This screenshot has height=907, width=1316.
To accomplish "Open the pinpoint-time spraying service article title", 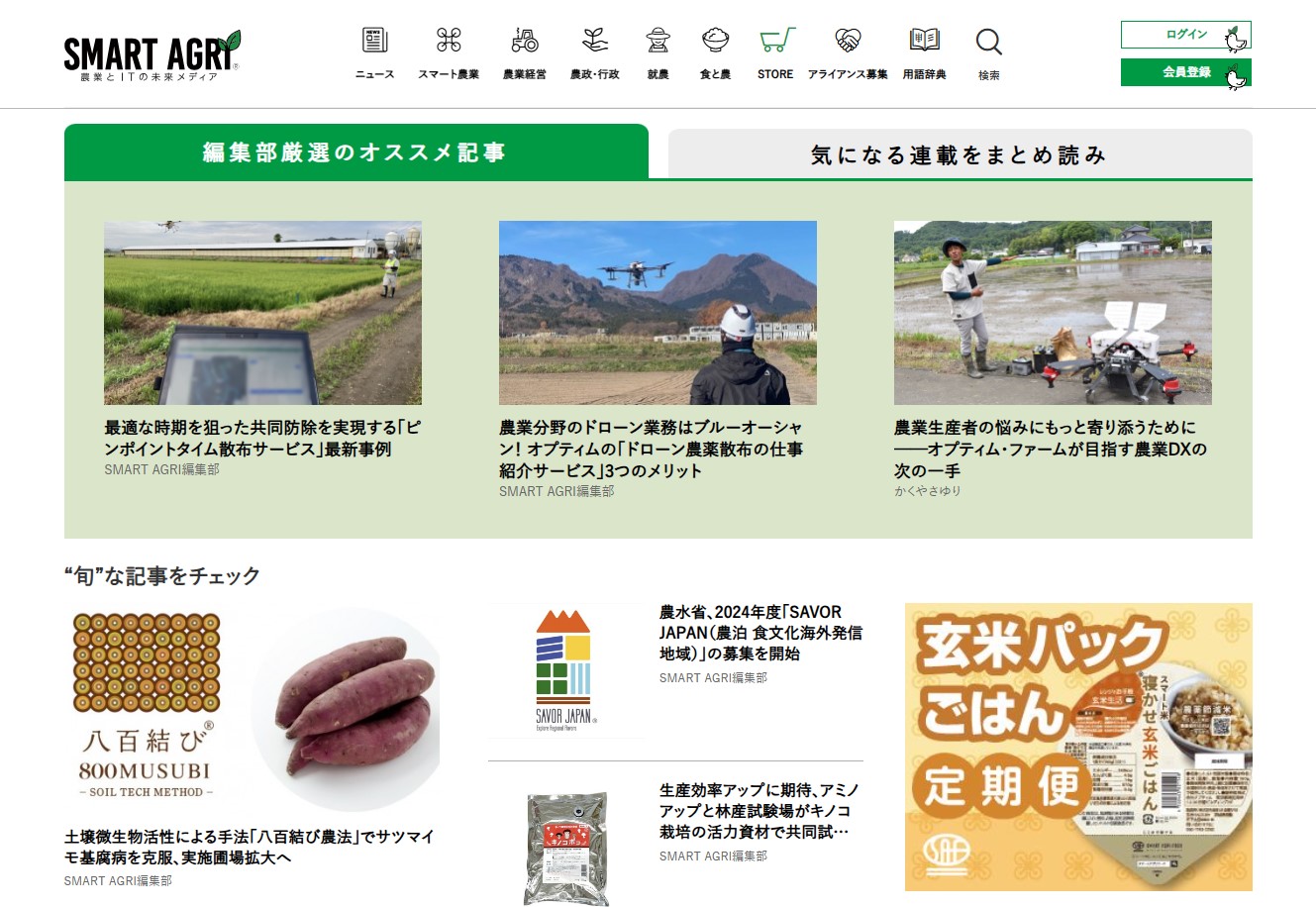I will pos(262,438).
